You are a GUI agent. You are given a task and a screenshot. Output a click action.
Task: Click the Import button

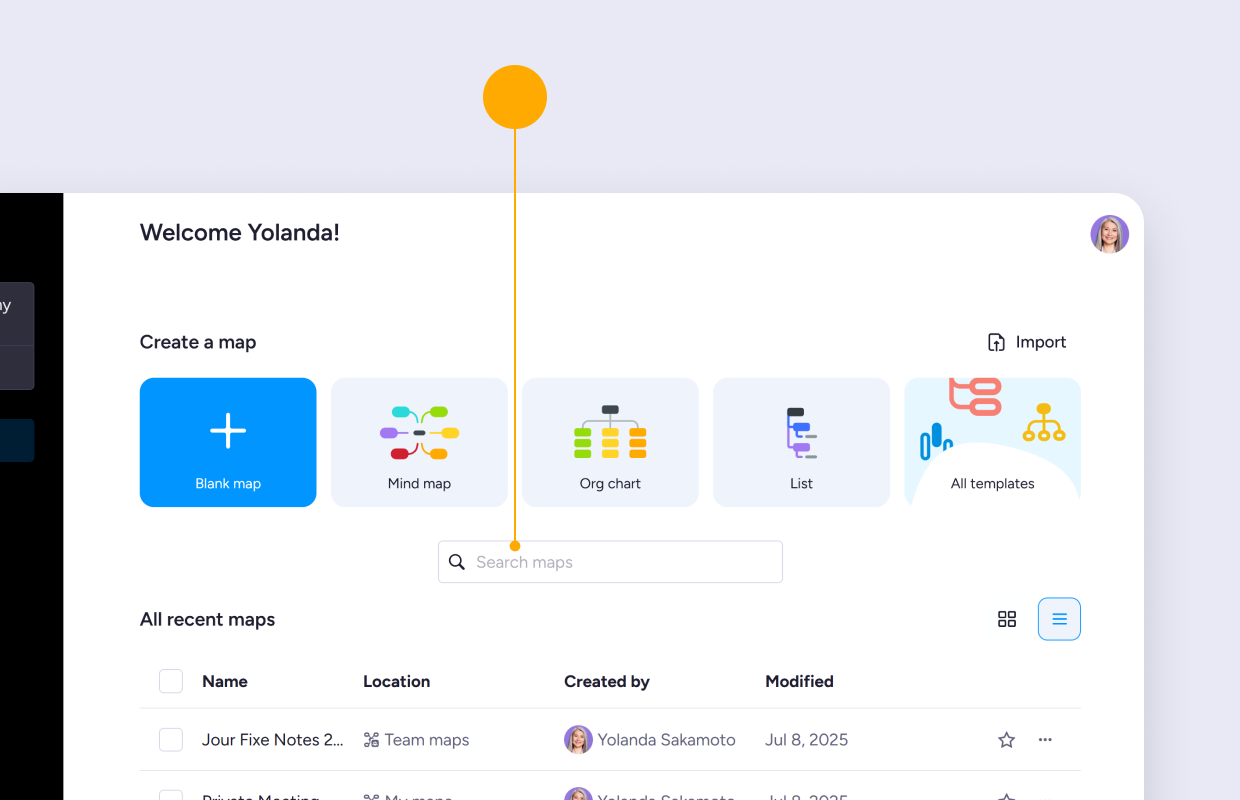(1027, 342)
